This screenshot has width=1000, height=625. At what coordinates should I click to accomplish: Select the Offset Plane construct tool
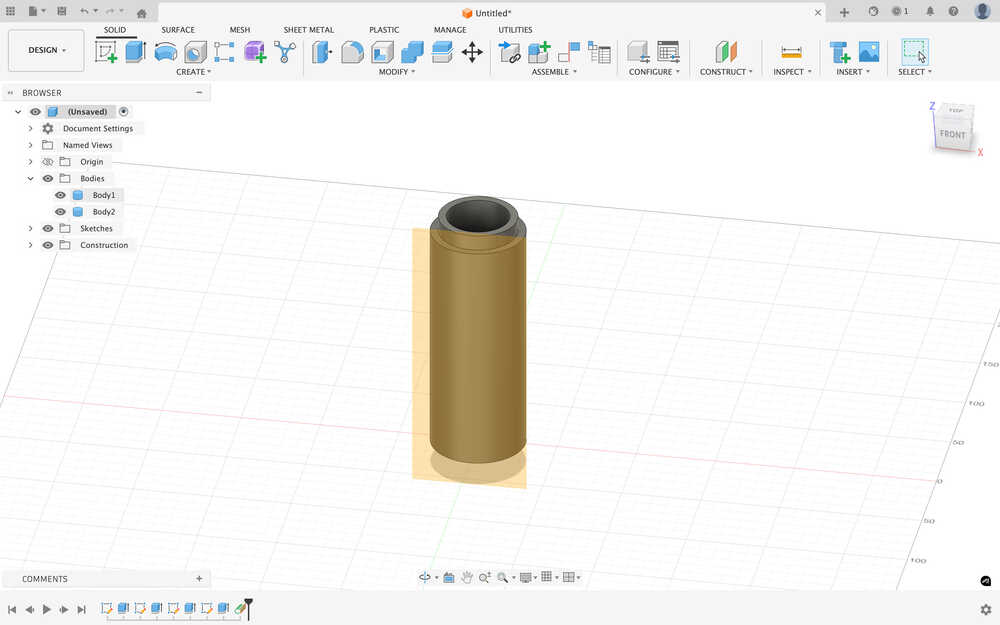pos(726,52)
